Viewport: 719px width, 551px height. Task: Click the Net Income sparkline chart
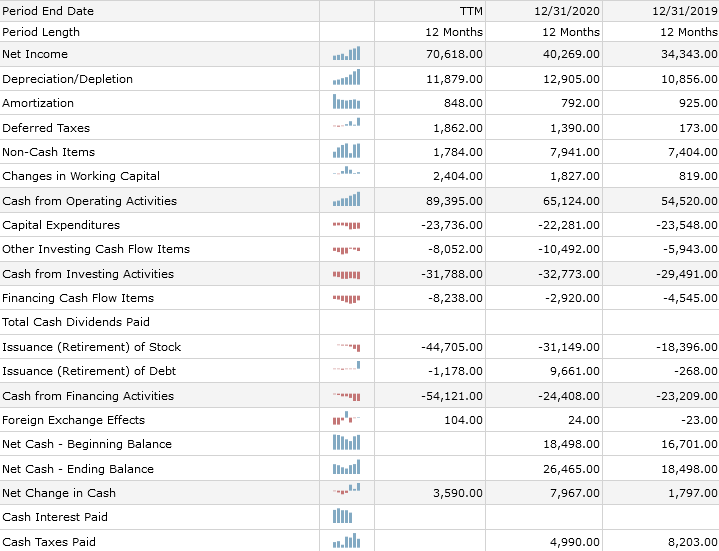(x=346, y=54)
